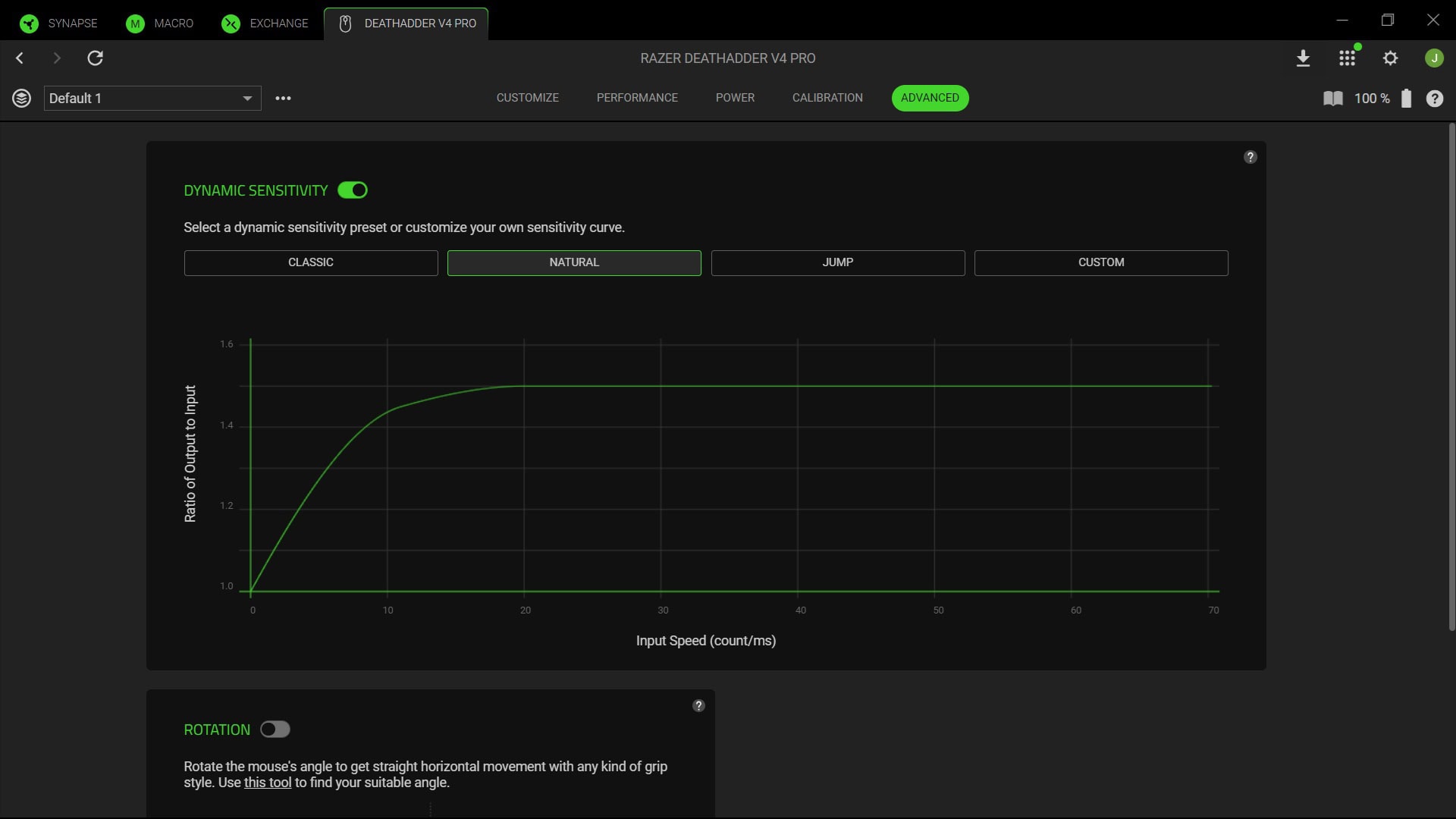The width and height of the screenshot is (1456, 819).
Task: Choose the Classic sensitivity preset
Action: coord(311,262)
